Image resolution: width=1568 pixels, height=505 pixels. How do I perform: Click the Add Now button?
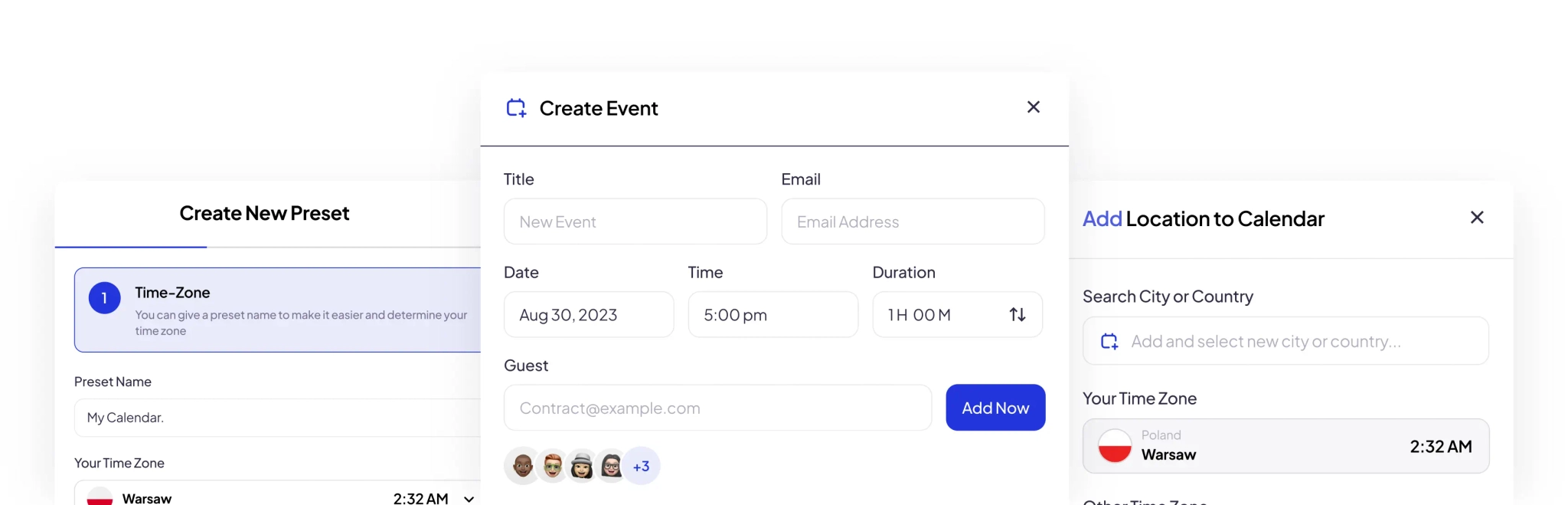(995, 408)
